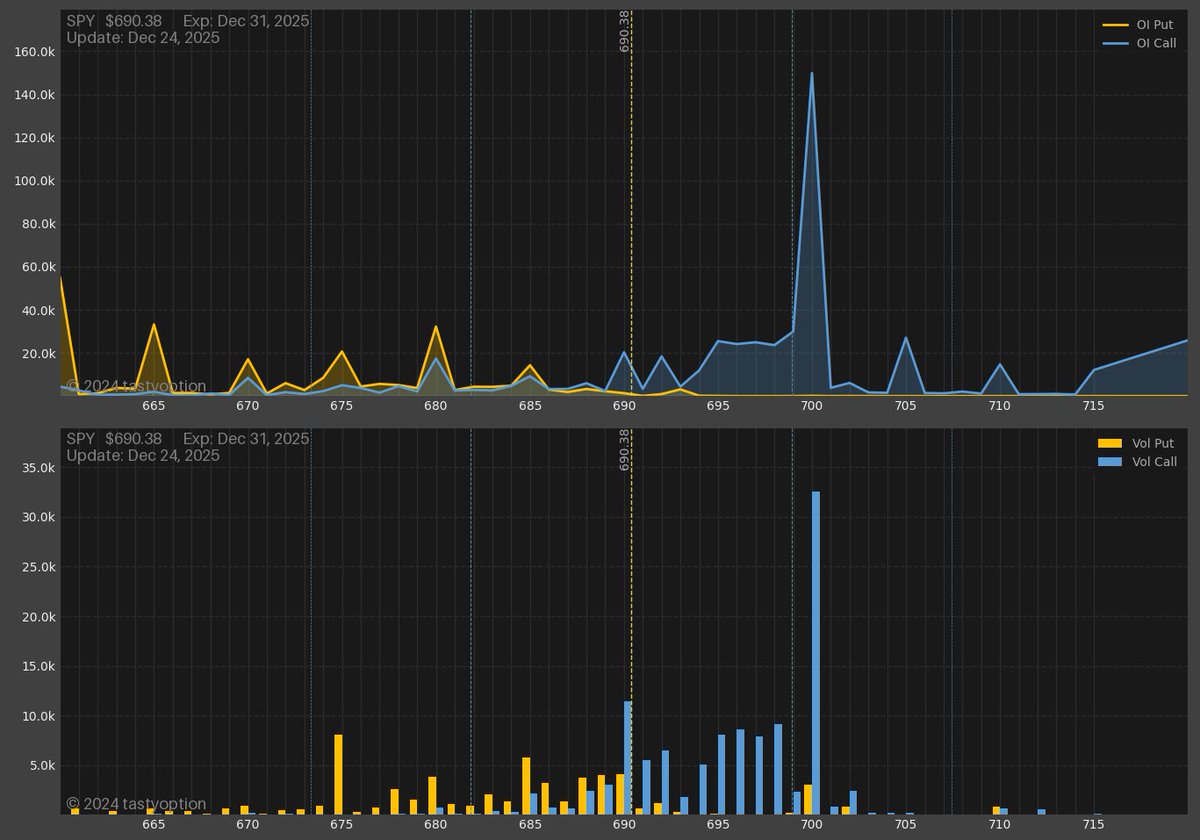Screen dimensions: 1200x840
Task: Click the 140.0k y-axis label
Action: (35, 95)
